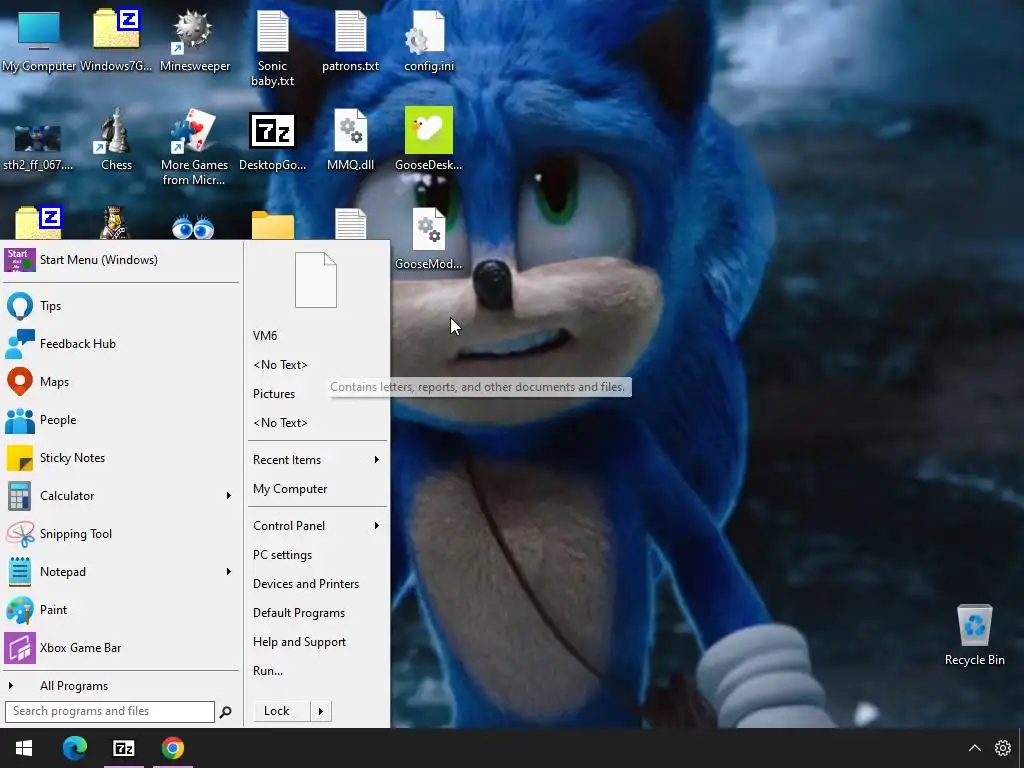Expand Control Panel submenu
The image size is (1024, 768).
(317, 526)
